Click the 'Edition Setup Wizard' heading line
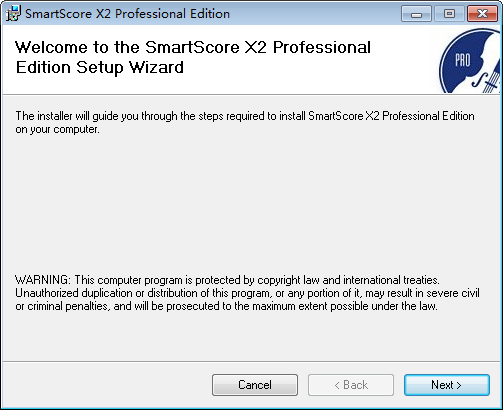 point(100,67)
